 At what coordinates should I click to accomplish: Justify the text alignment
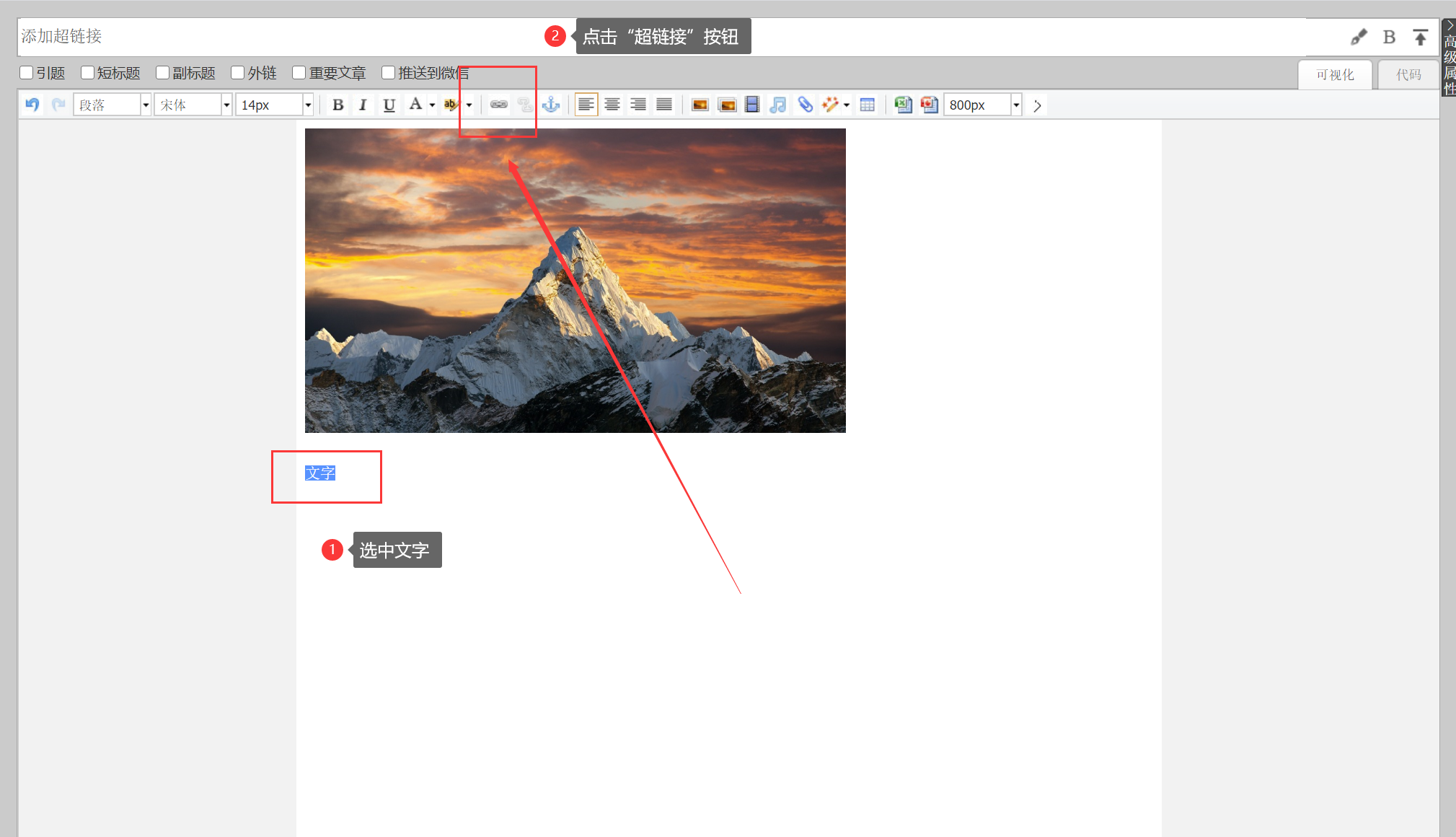tap(664, 105)
